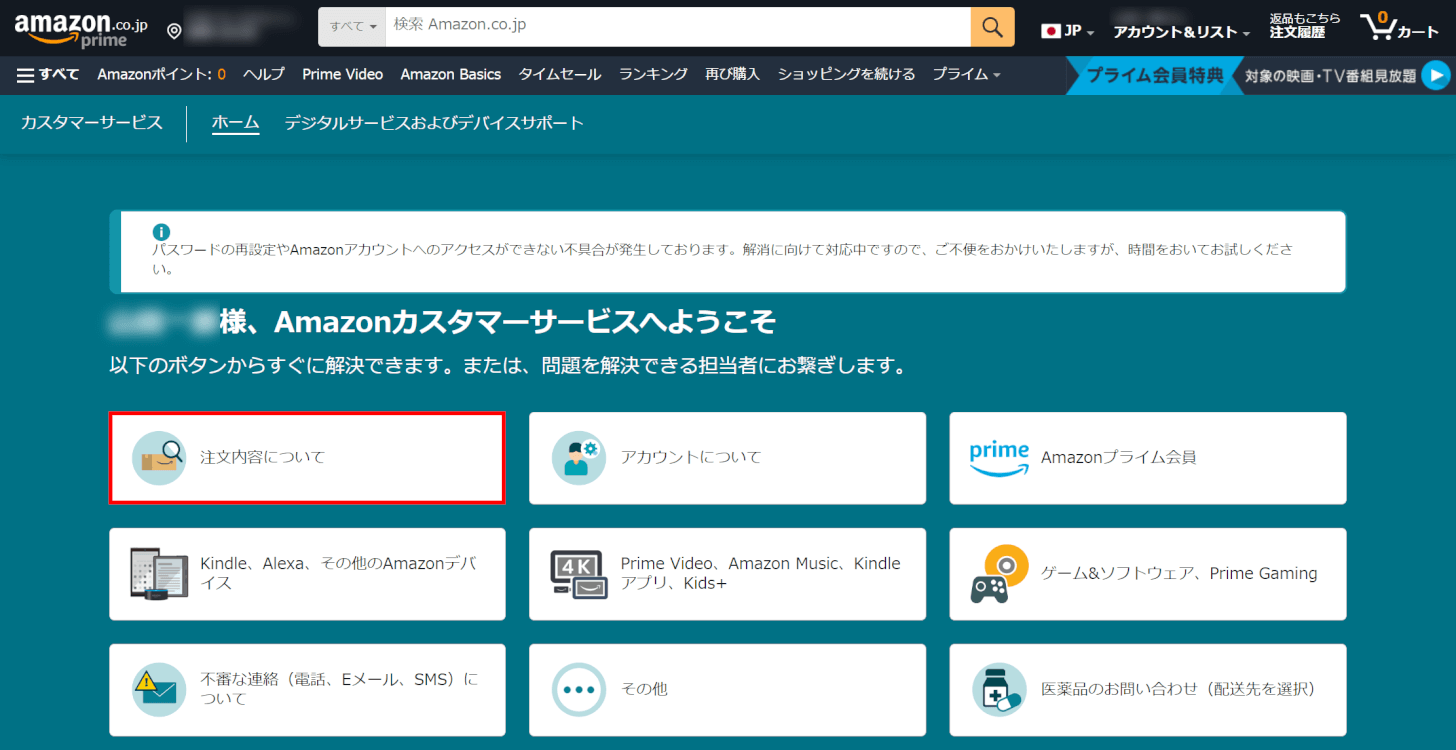Click the 検索 Amazon.co.jp search field
The image size is (1456, 750).
coord(678,27)
